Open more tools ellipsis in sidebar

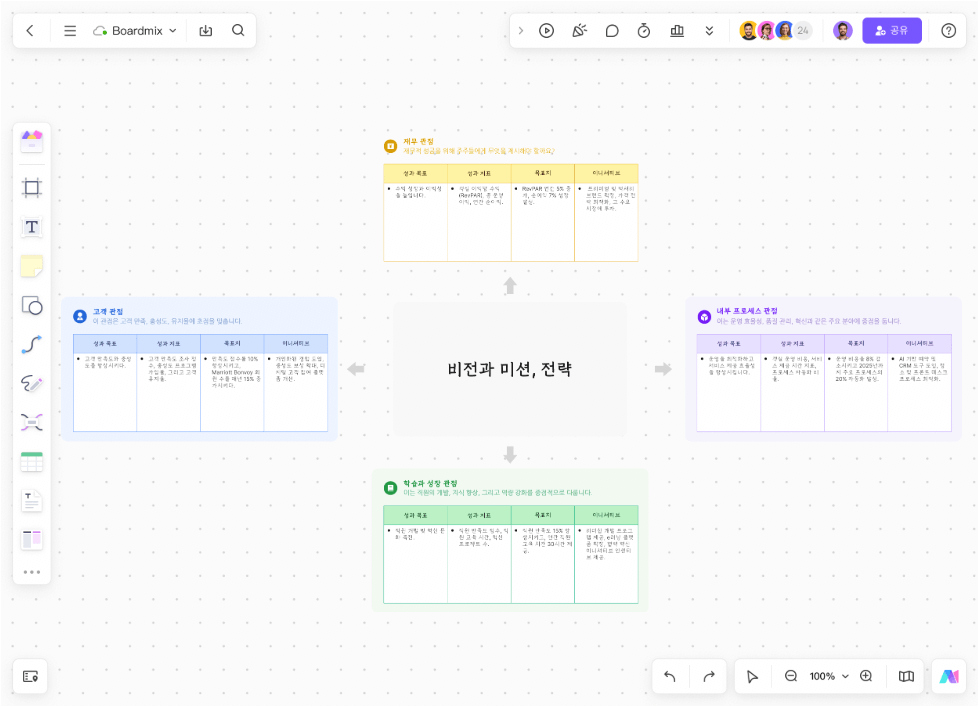click(x=32, y=572)
